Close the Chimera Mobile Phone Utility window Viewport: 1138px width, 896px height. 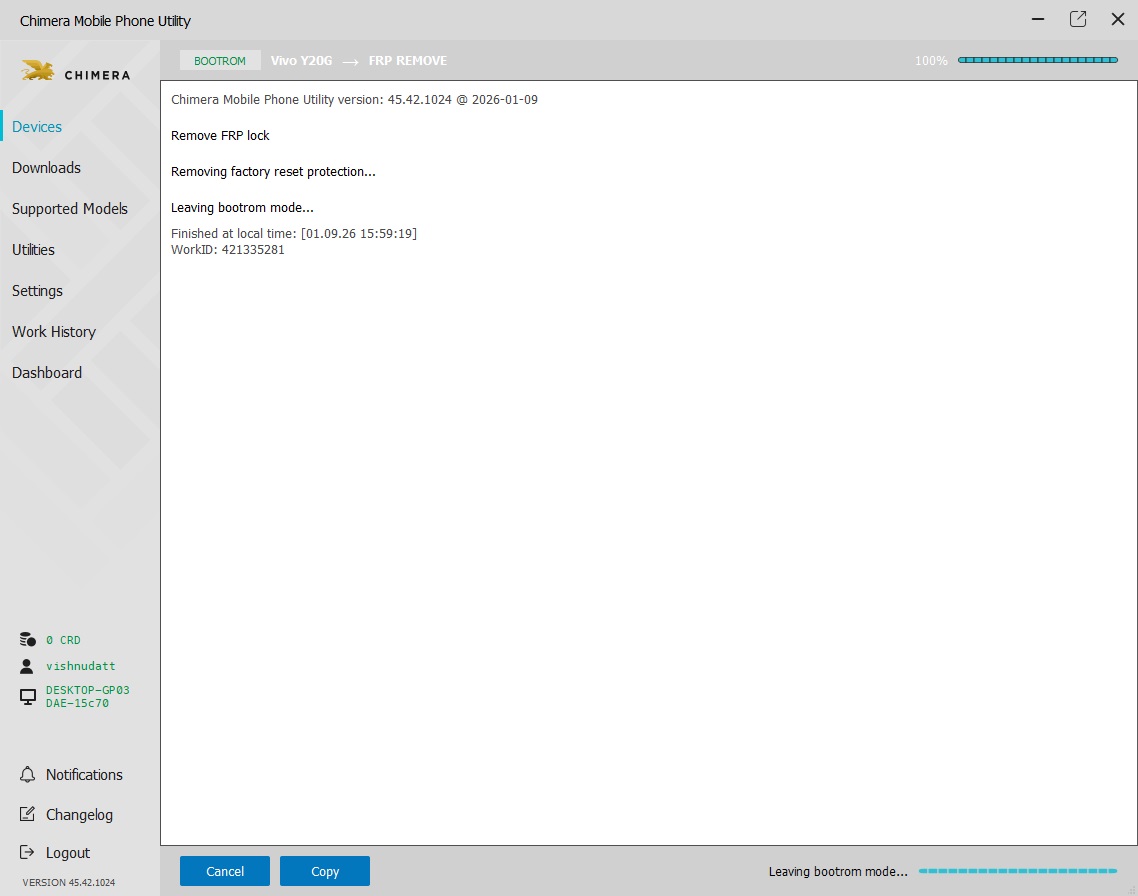[x=1118, y=20]
